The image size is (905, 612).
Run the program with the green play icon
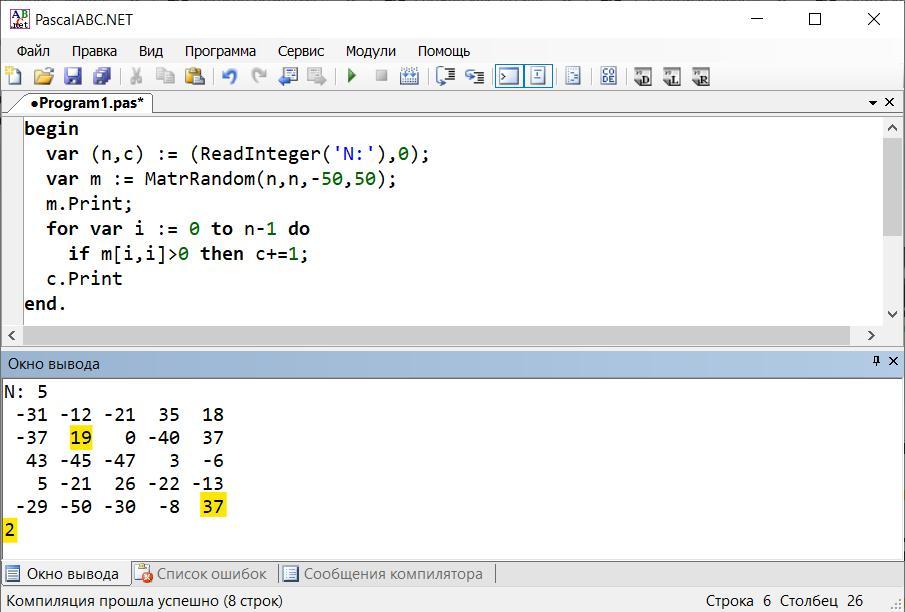pyautogui.click(x=352, y=76)
